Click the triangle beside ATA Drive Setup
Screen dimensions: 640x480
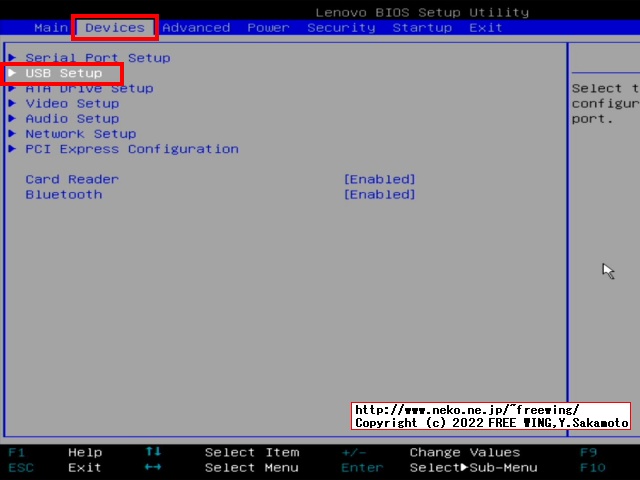coord(12,89)
